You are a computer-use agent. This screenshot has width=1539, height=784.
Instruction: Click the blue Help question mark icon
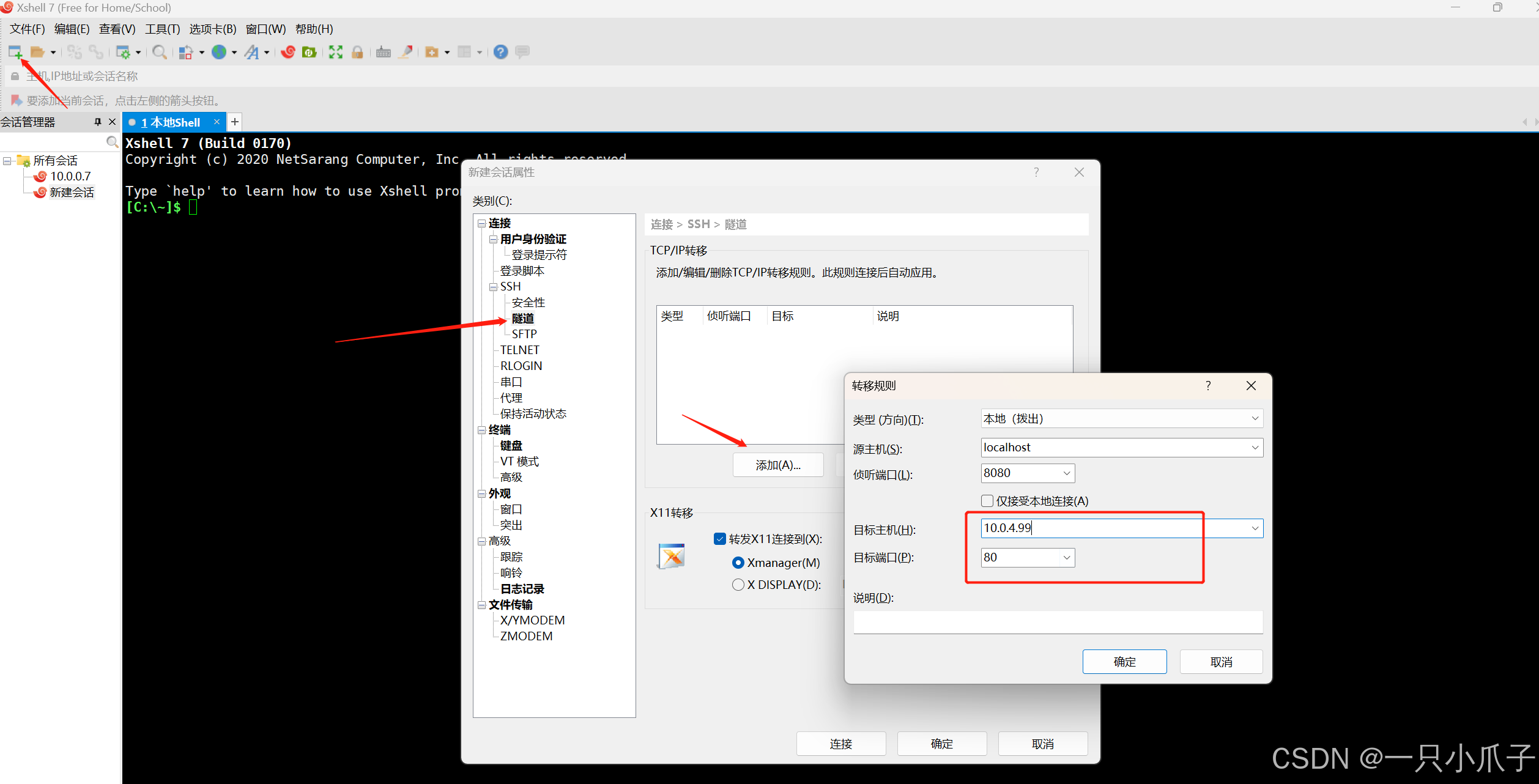(500, 53)
